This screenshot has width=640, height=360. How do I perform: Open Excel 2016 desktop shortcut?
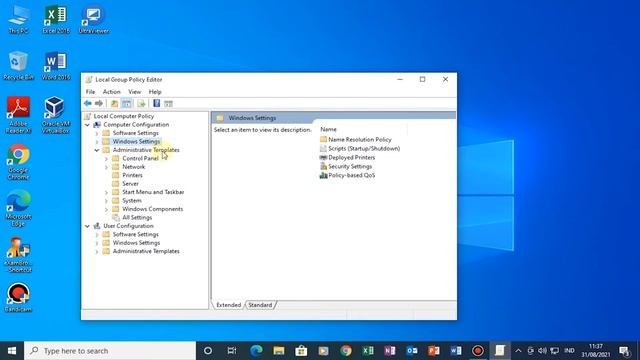click(x=56, y=20)
